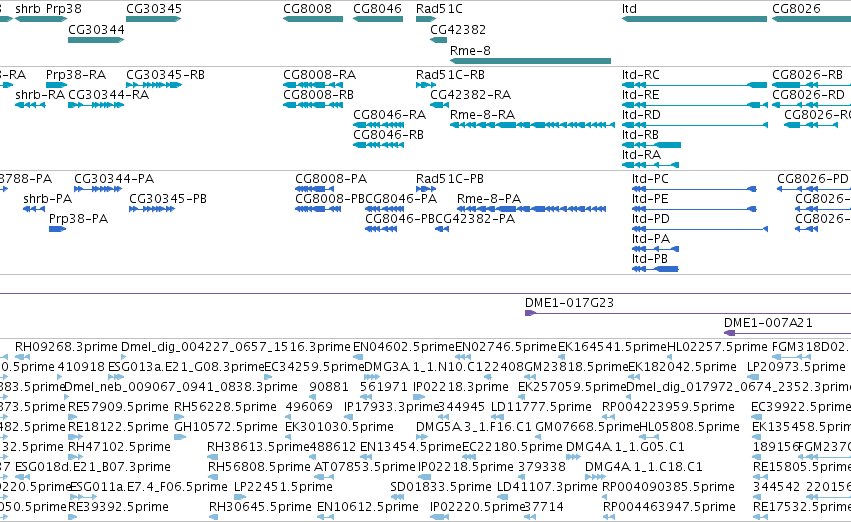Click the Rme-8-RA transcript
This screenshot has height=522, width=851.
tap(532, 125)
